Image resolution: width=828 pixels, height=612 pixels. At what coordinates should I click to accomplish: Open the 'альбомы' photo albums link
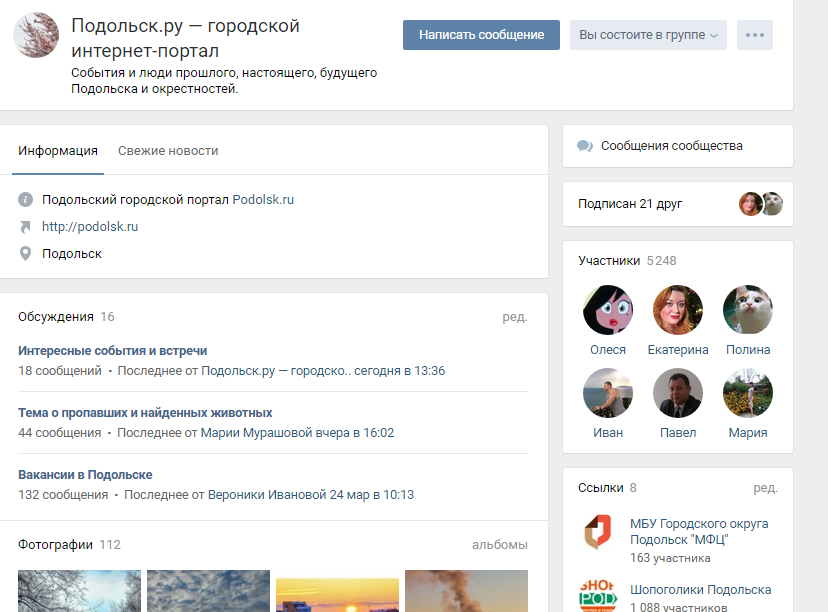pyautogui.click(x=499, y=545)
